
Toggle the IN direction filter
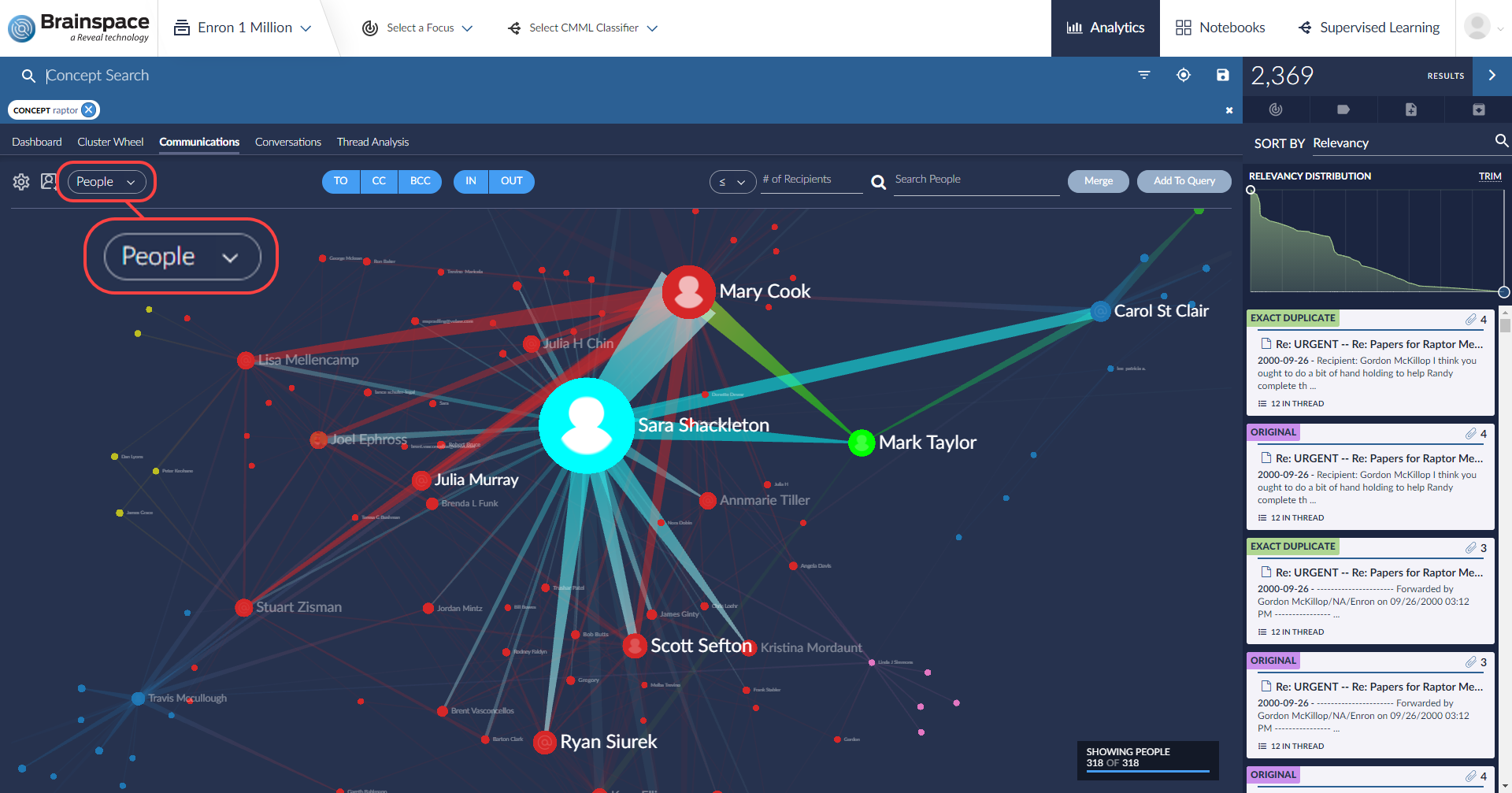[471, 181]
